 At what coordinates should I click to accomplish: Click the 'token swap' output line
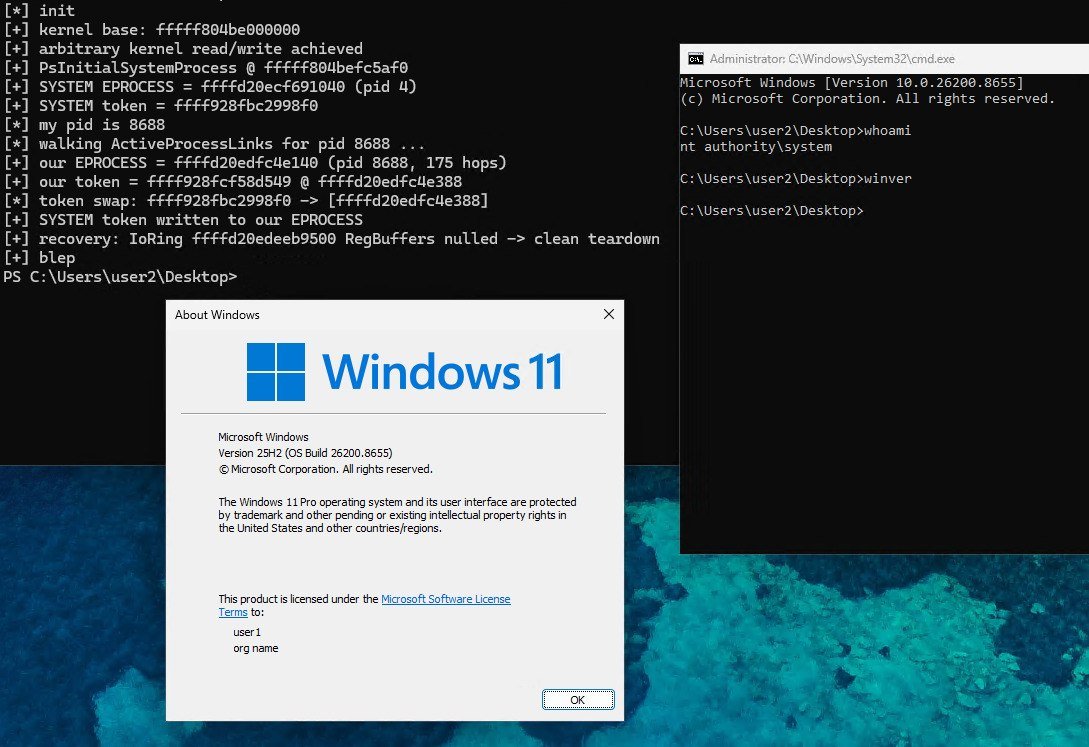(x=246, y=201)
